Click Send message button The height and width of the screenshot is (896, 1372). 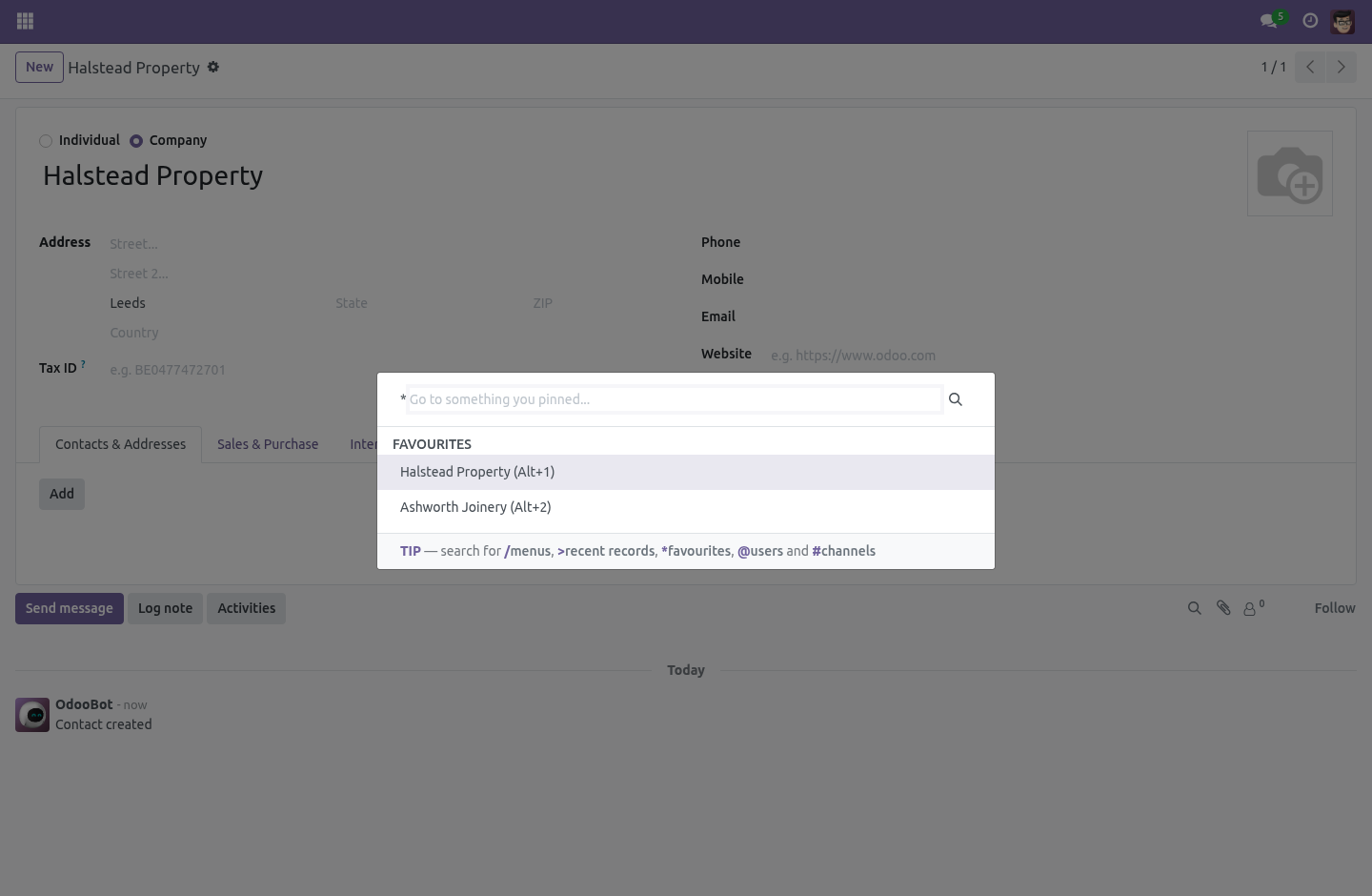(70, 608)
